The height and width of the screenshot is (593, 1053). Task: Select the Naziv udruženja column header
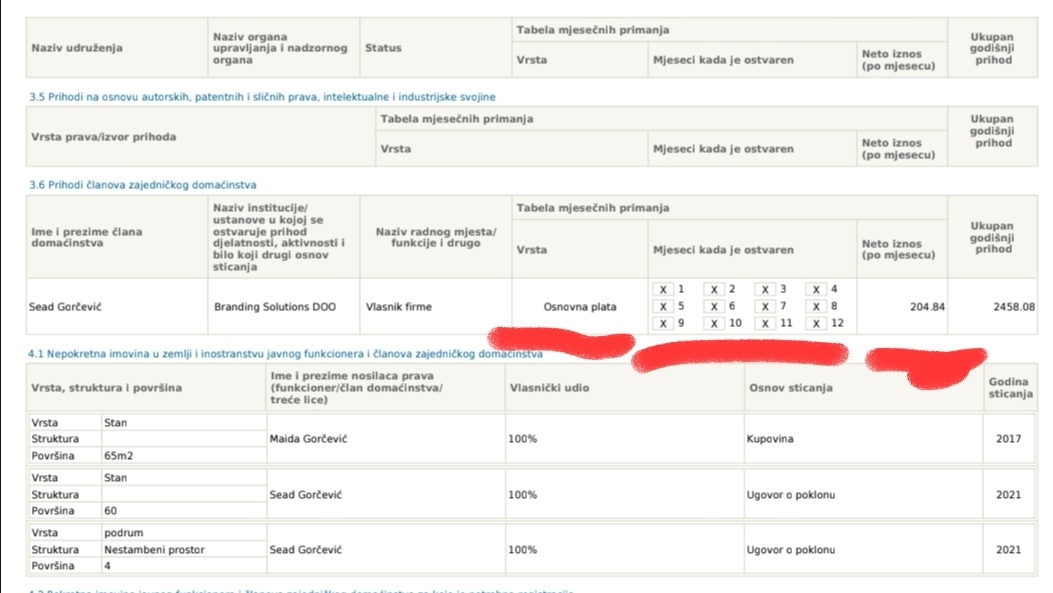pos(77,48)
